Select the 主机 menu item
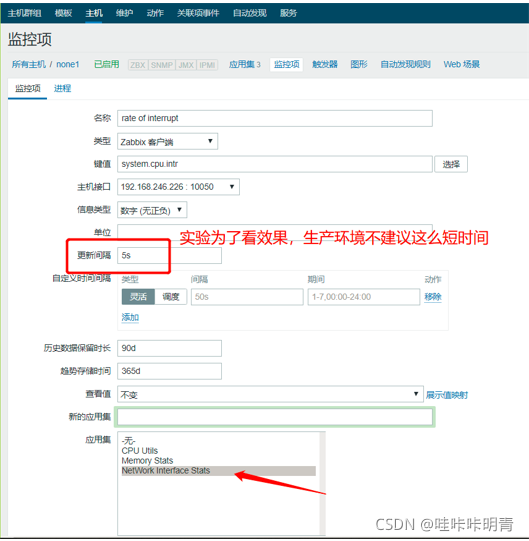Image resolution: width=529 pixels, height=541 pixels. tap(94, 13)
